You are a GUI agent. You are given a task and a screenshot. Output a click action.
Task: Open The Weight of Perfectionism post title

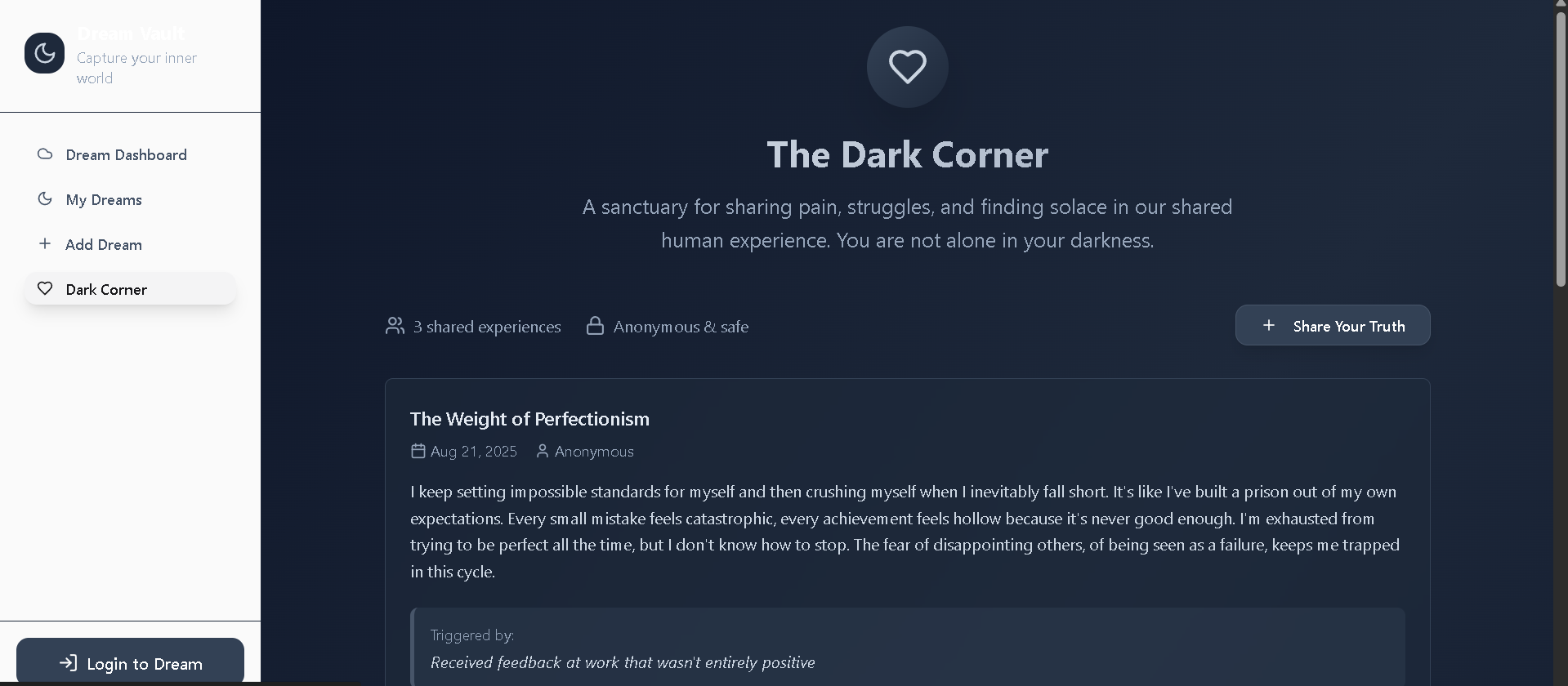[x=529, y=419]
